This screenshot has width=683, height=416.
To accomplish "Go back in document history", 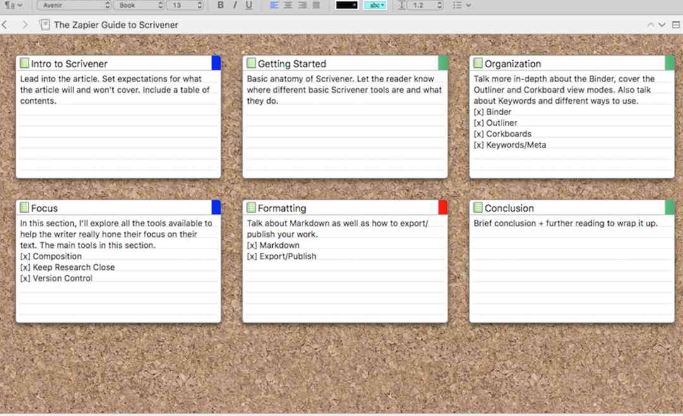I will point(4,25).
